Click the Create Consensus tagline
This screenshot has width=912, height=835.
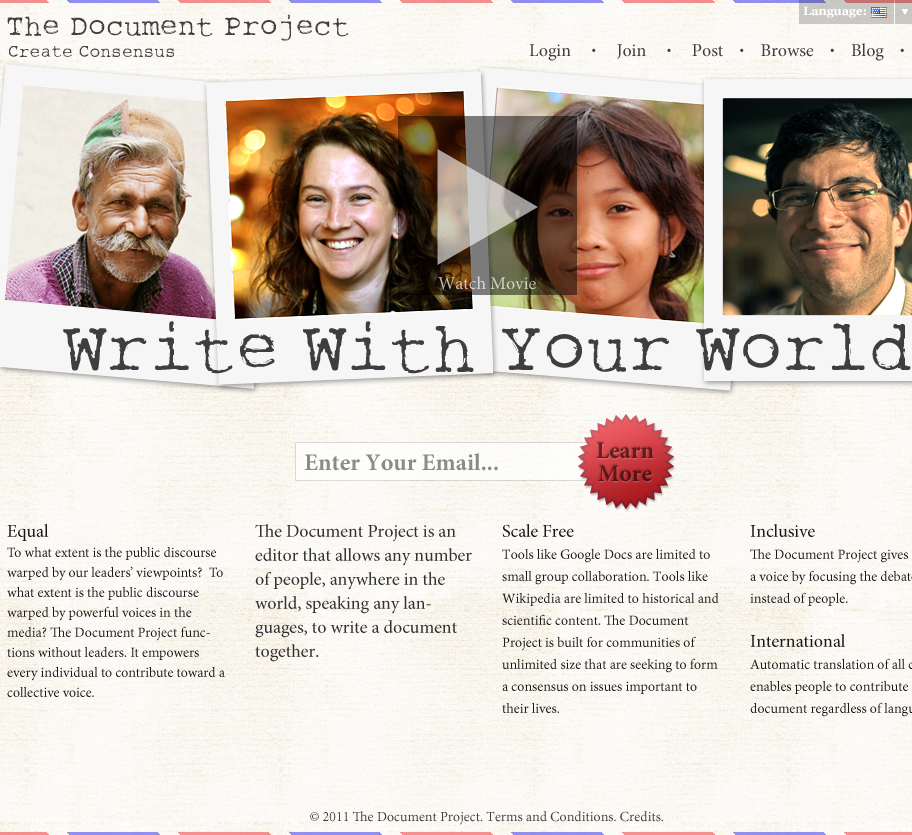[91, 52]
